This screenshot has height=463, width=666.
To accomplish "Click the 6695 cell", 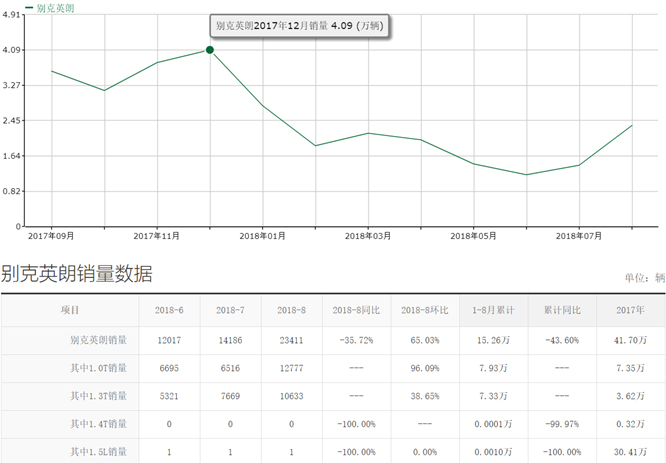I will (x=169, y=368).
